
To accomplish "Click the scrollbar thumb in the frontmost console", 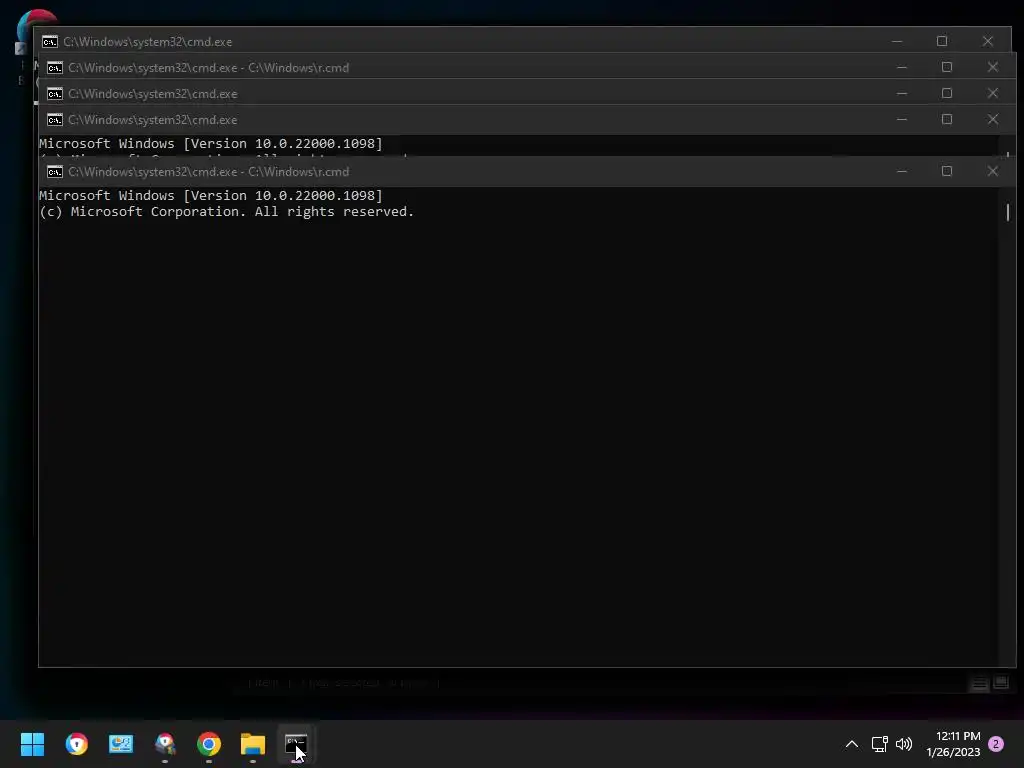I will coord(1008,212).
